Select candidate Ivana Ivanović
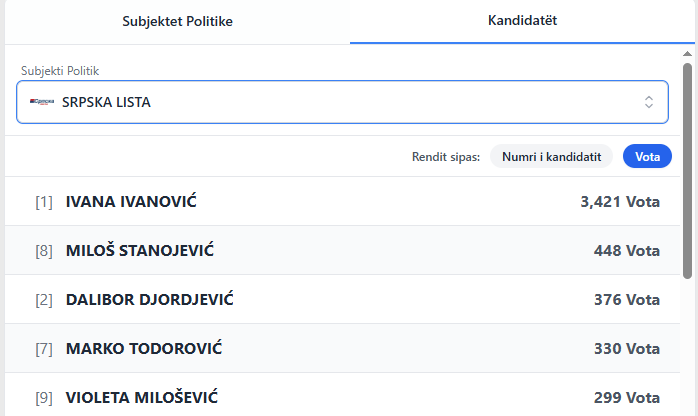This screenshot has height=416, width=698. click(x=131, y=202)
